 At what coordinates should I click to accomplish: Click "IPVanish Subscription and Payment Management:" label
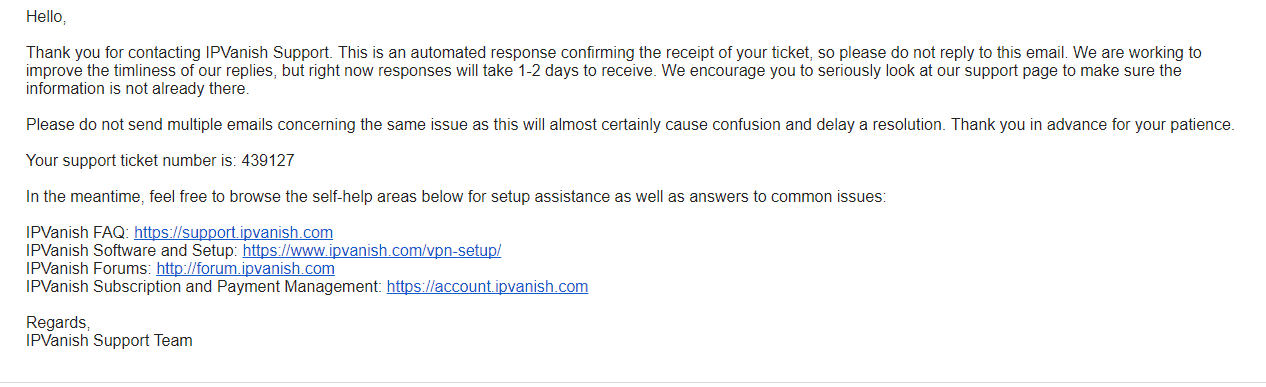pos(204,286)
